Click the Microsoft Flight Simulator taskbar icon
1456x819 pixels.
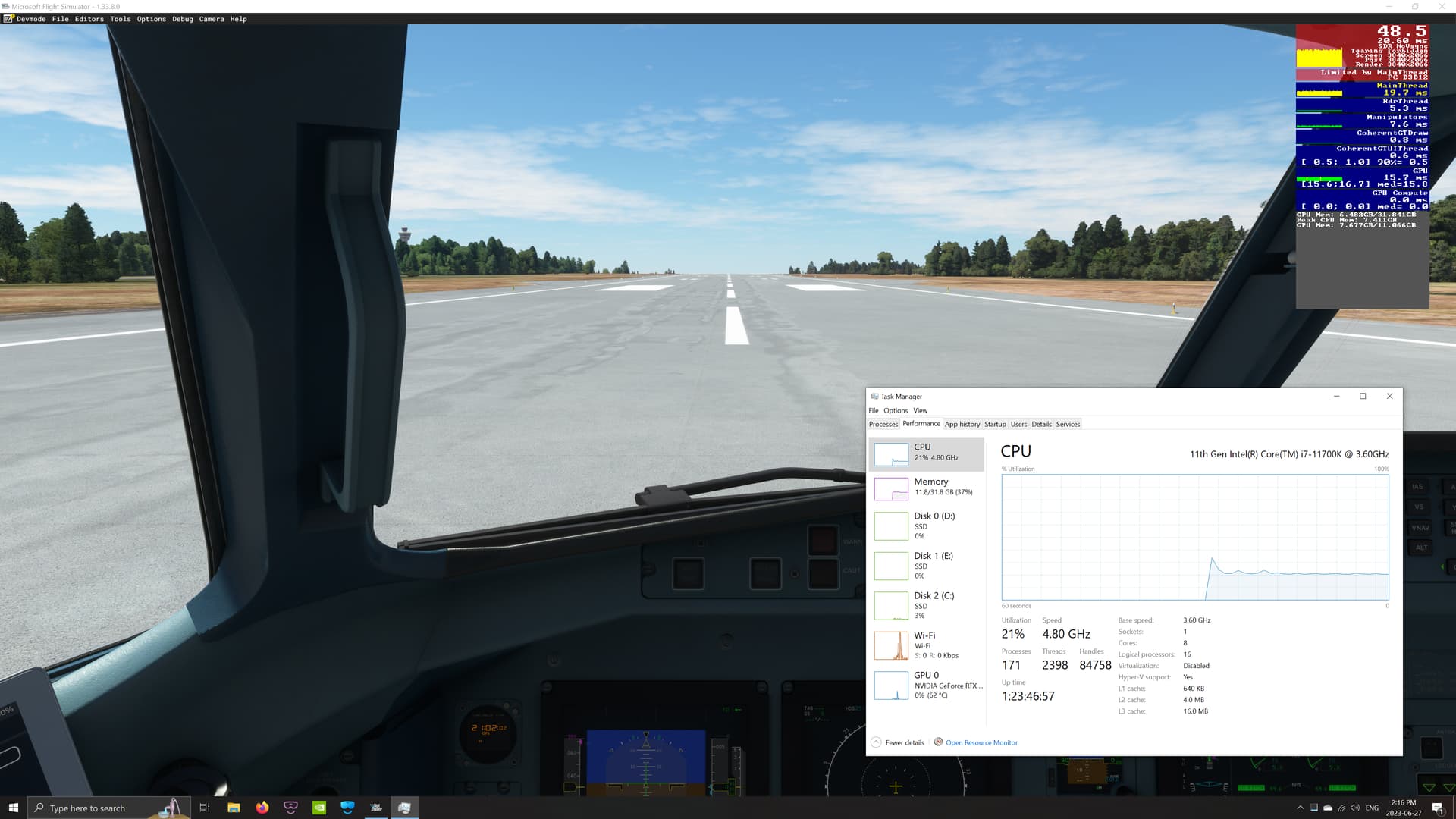click(405, 808)
